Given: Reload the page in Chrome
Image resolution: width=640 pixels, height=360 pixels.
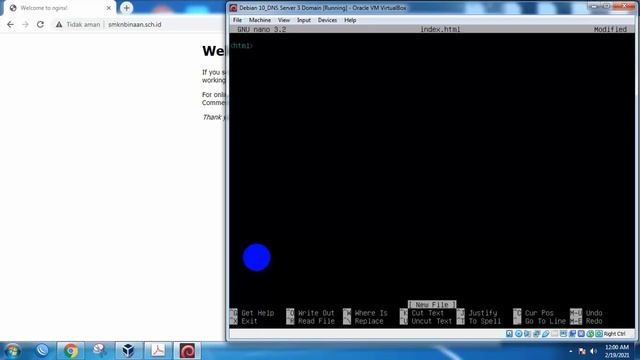Looking at the screenshot, I should tap(40, 24).
